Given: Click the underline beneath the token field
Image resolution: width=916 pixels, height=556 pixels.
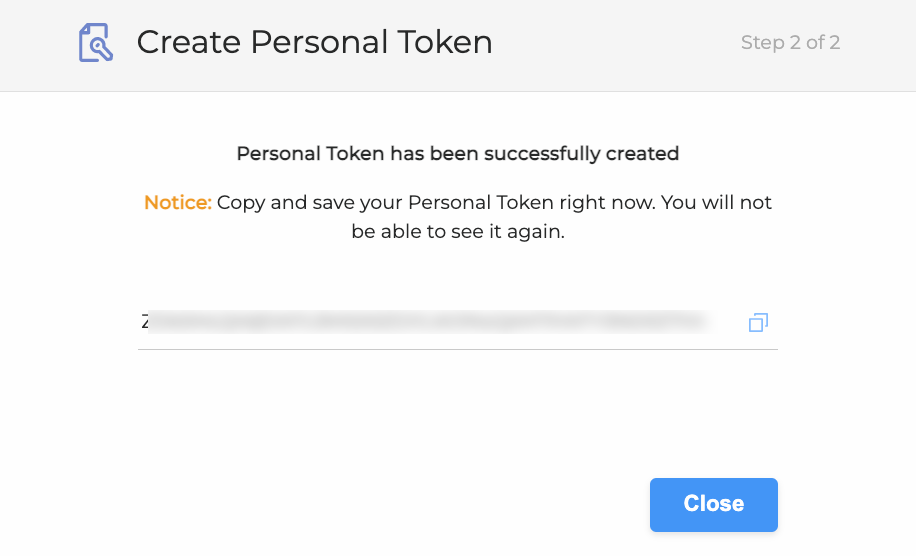Looking at the screenshot, I should (x=457, y=349).
